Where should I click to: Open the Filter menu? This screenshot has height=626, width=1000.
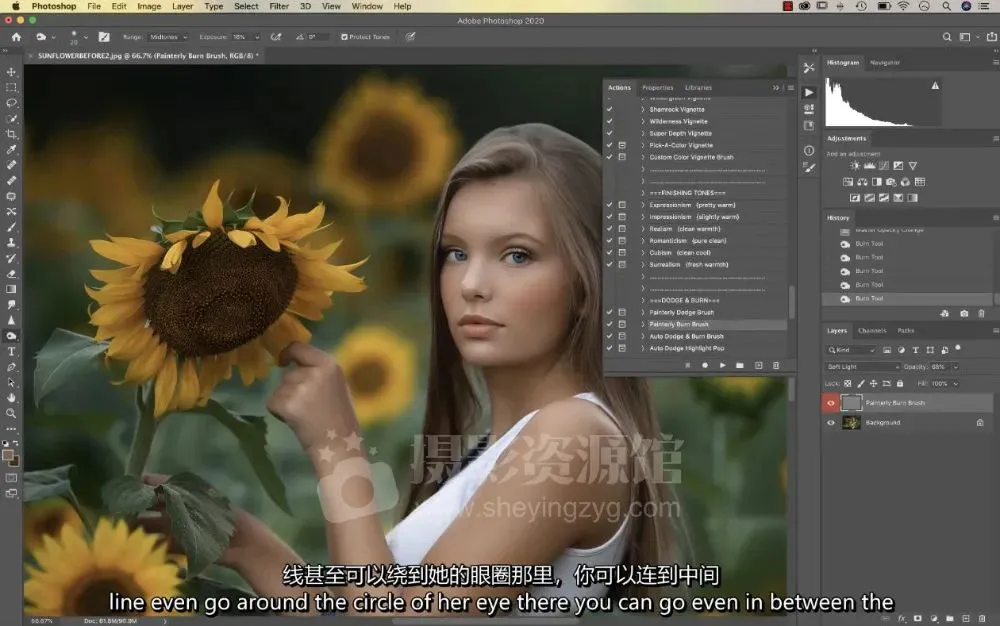coord(279,6)
